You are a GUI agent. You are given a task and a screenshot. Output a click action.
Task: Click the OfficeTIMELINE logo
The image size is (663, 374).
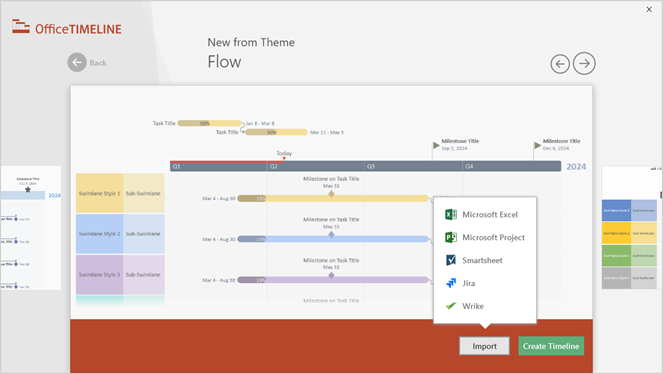(67, 28)
